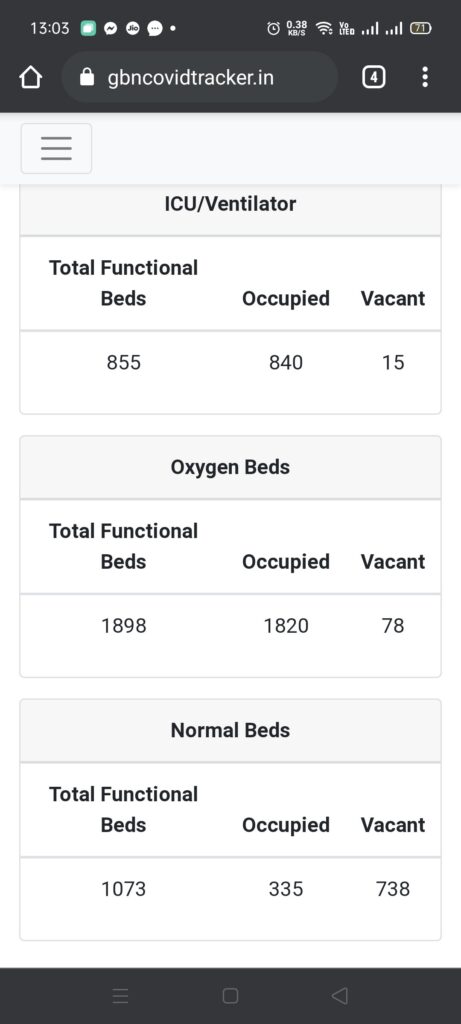The width and height of the screenshot is (461, 1024).
Task: Tap the Jio notification icon in status bar
Action: click(x=133, y=29)
